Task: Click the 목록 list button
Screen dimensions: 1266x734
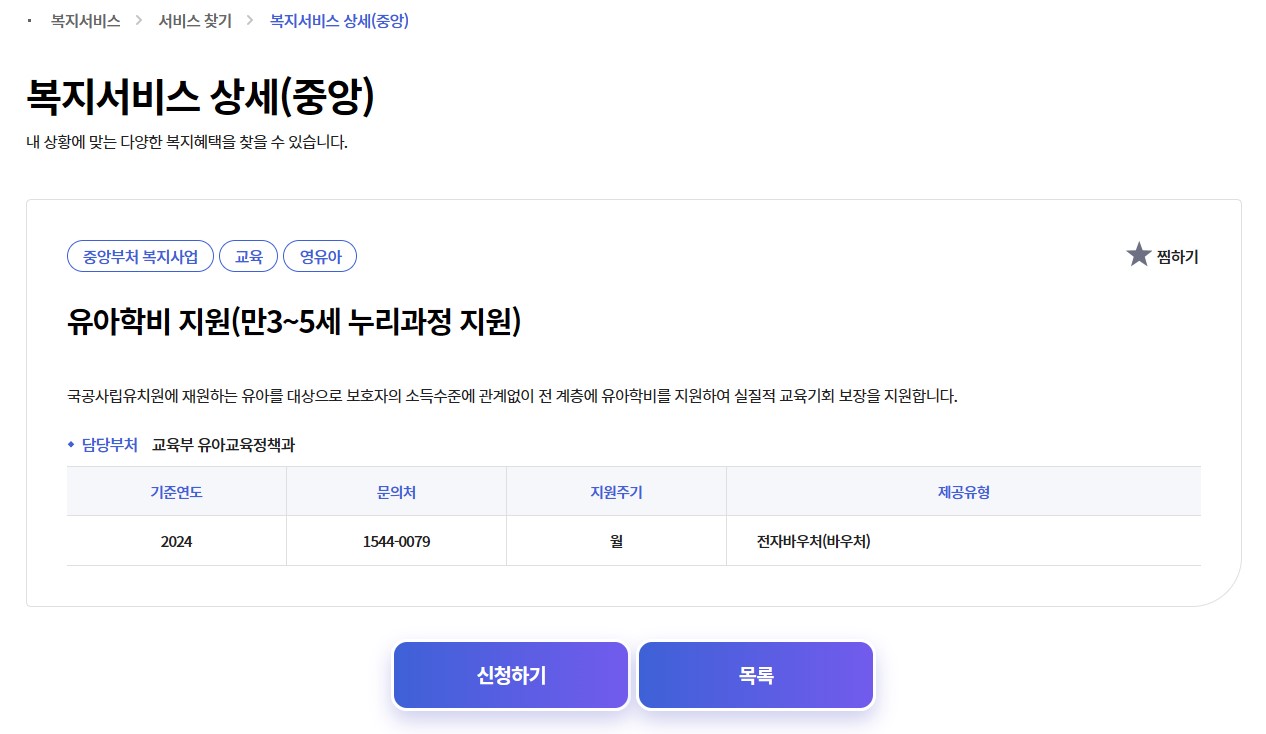Action: [x=756, y=674]
